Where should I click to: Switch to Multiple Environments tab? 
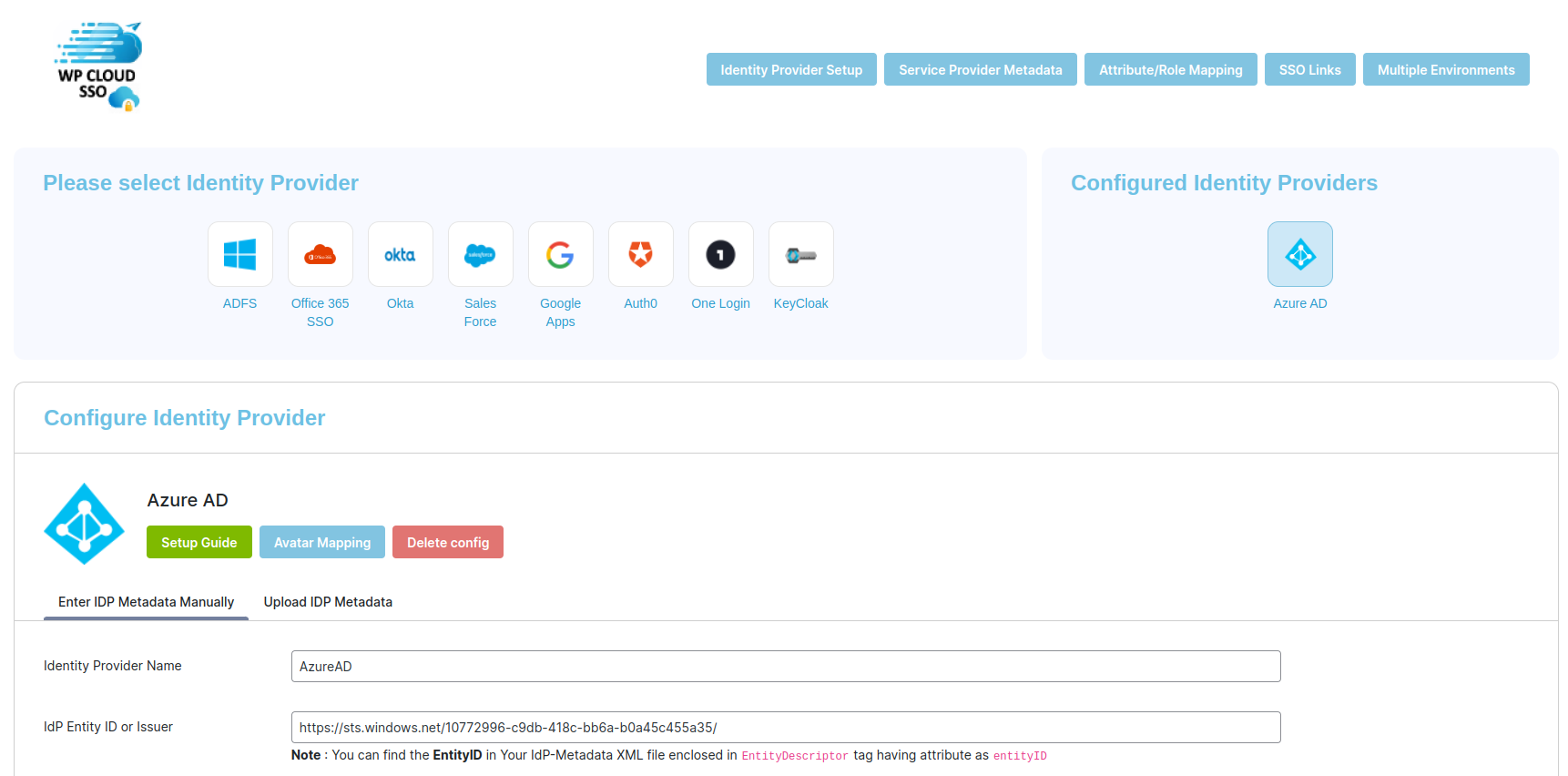(1446, 69)
